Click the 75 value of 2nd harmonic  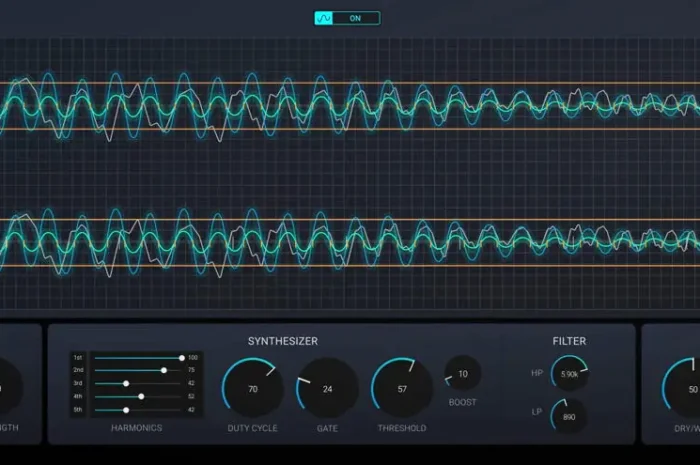(191, 370)
